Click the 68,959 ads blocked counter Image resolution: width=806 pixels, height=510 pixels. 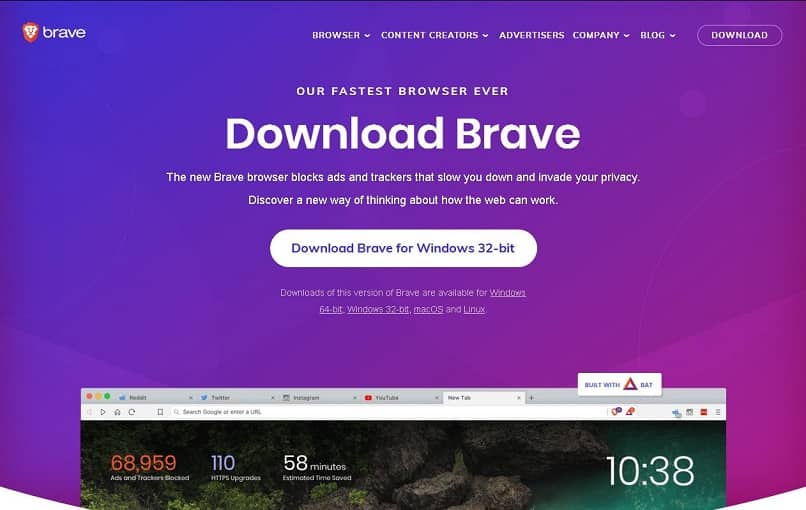(149, 467)
